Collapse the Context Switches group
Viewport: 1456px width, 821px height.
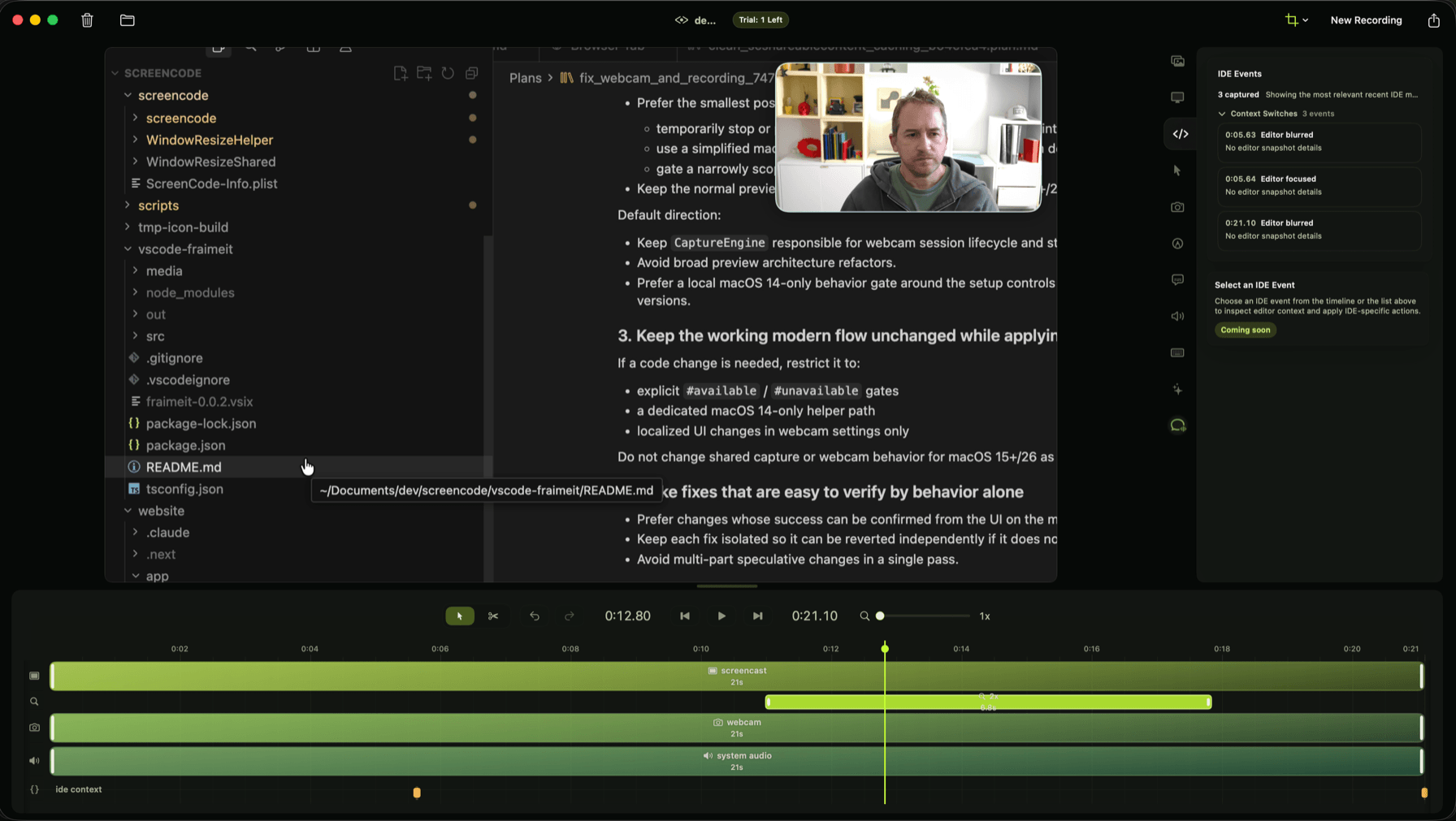coord(1222,114)
